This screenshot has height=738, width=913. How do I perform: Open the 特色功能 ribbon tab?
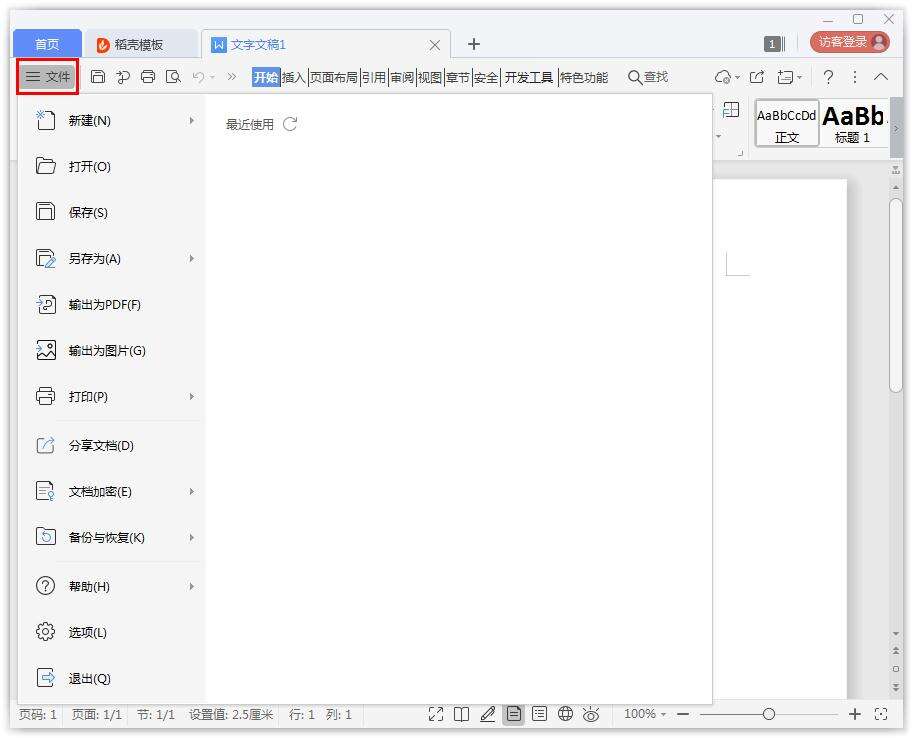click(x=584, y=77)
